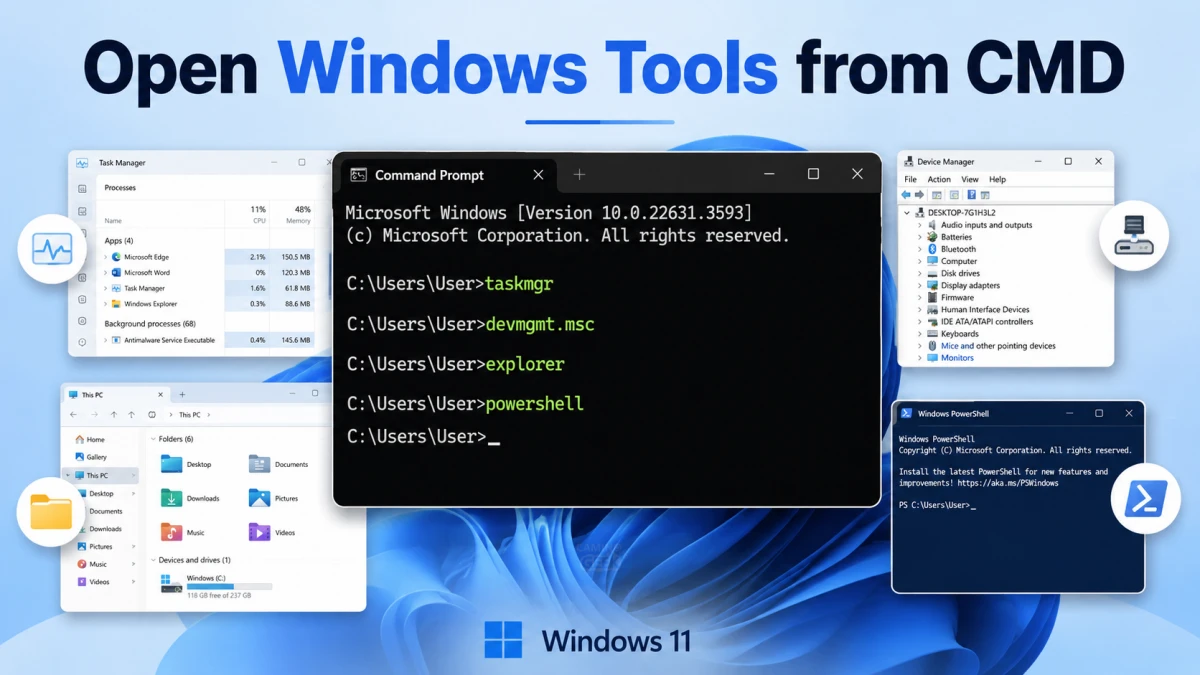The height and width of the screenshot is (675, 1200).
Task: Click the Bluetooth device icon in Device Manager
Action: pyautogui.click(x=932, y=249)
